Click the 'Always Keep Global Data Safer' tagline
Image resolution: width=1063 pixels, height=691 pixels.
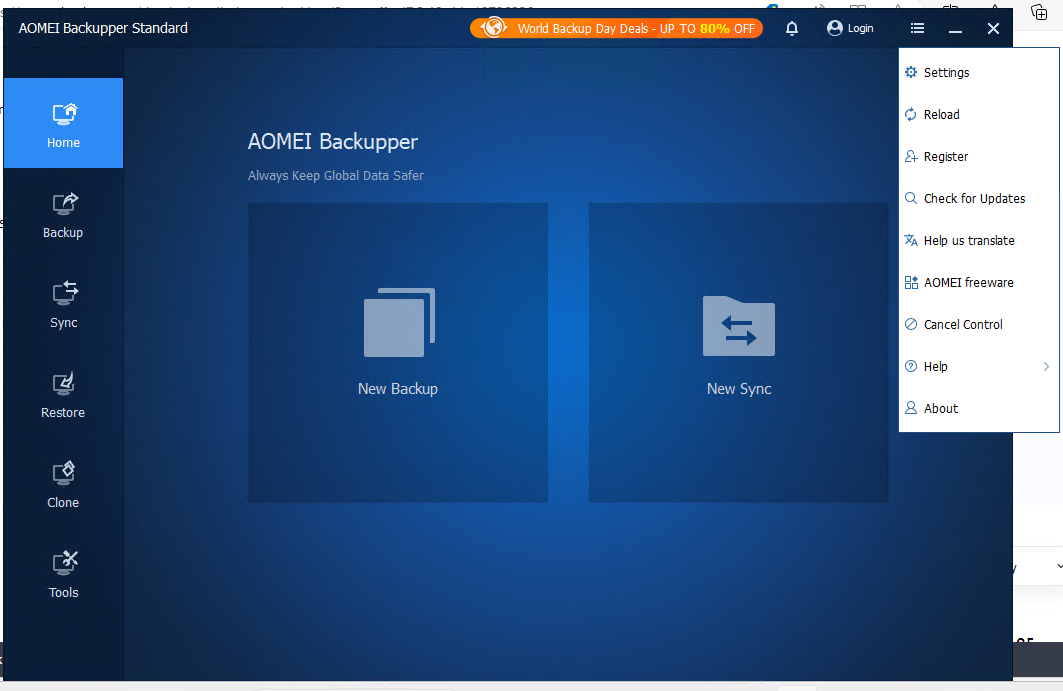336,176
